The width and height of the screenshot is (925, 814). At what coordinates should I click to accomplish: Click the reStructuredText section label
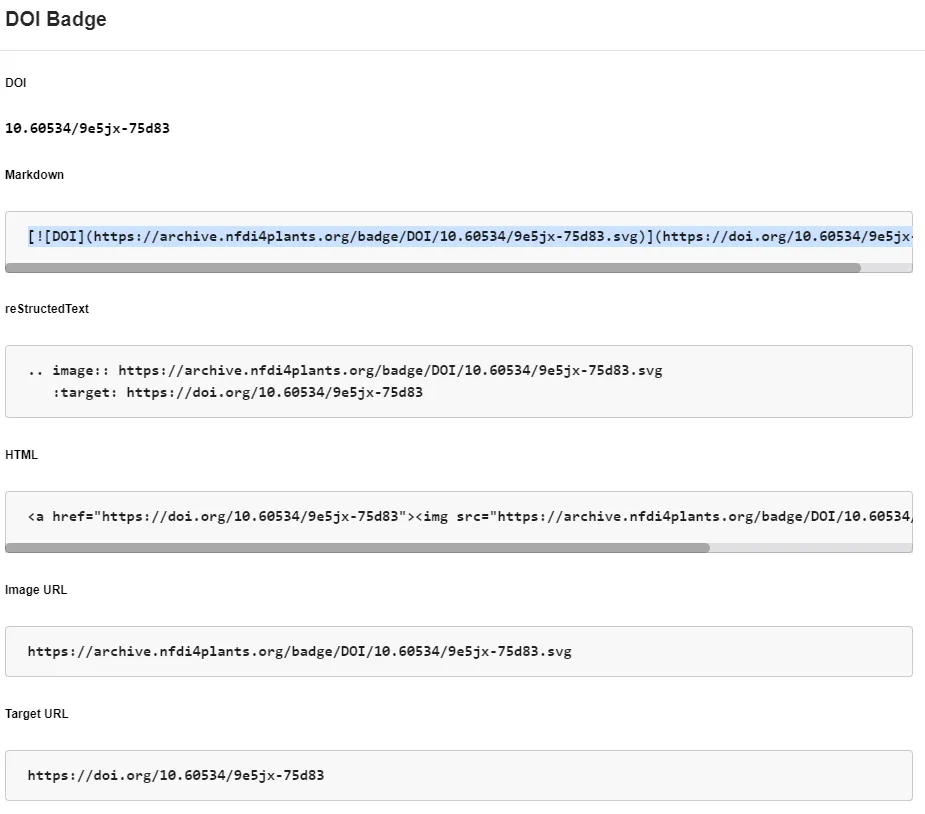click(47, 309)
